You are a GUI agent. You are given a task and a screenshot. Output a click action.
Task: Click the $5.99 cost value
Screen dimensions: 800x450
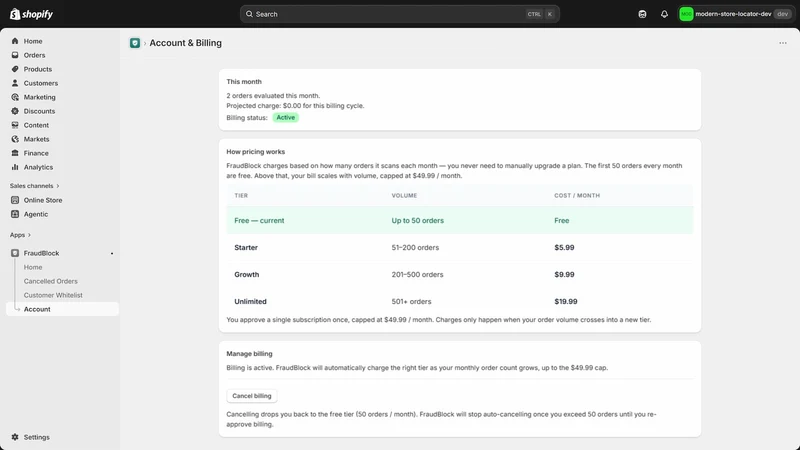click(x=564, y=247)
